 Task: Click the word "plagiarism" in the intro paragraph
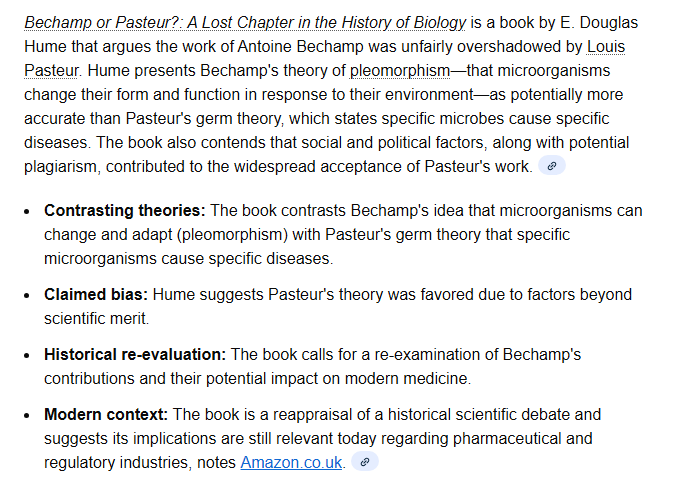pyautogui.click(x=60, y=167)
